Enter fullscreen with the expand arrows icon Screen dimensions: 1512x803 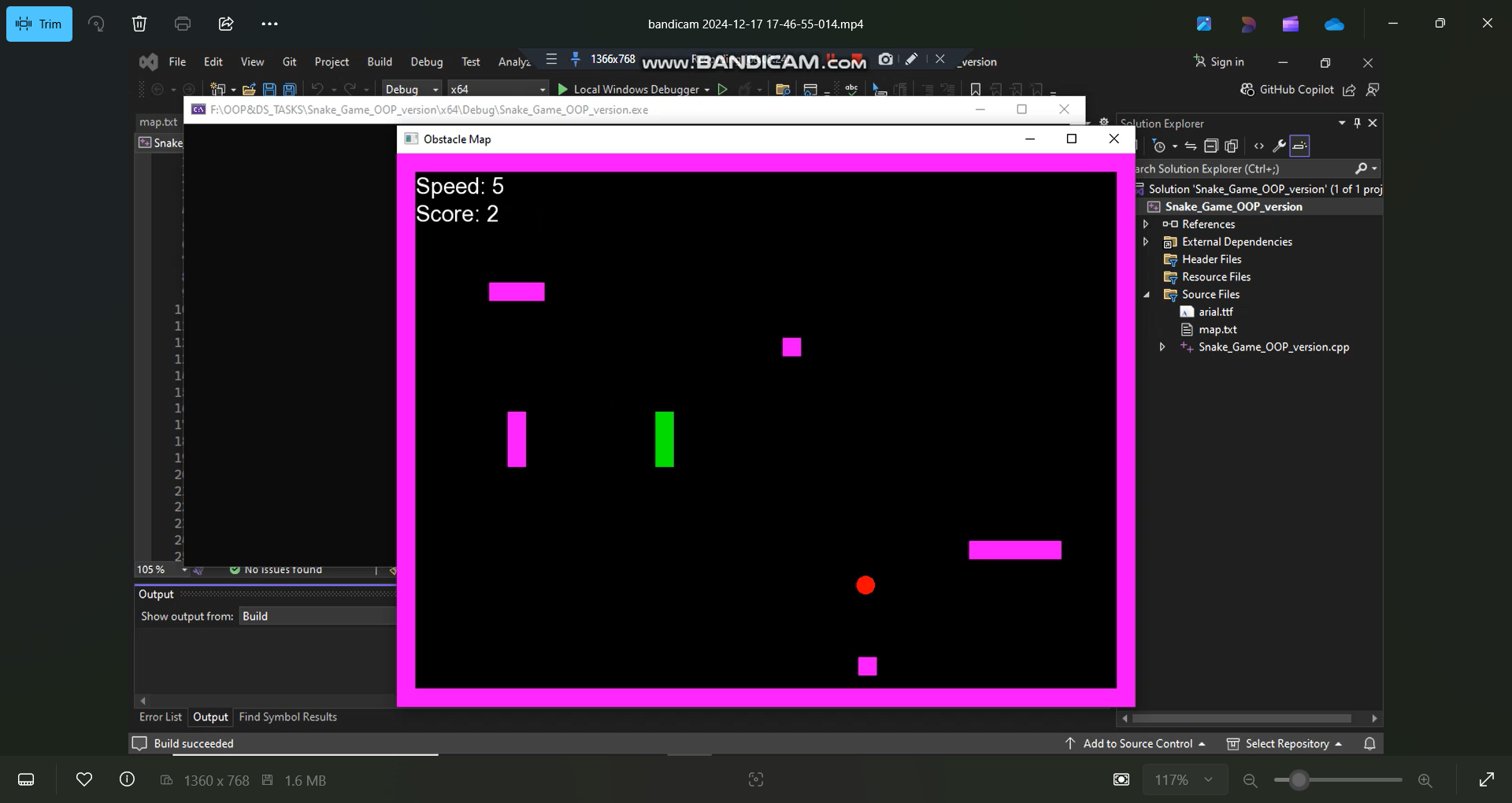point(1486,779)
